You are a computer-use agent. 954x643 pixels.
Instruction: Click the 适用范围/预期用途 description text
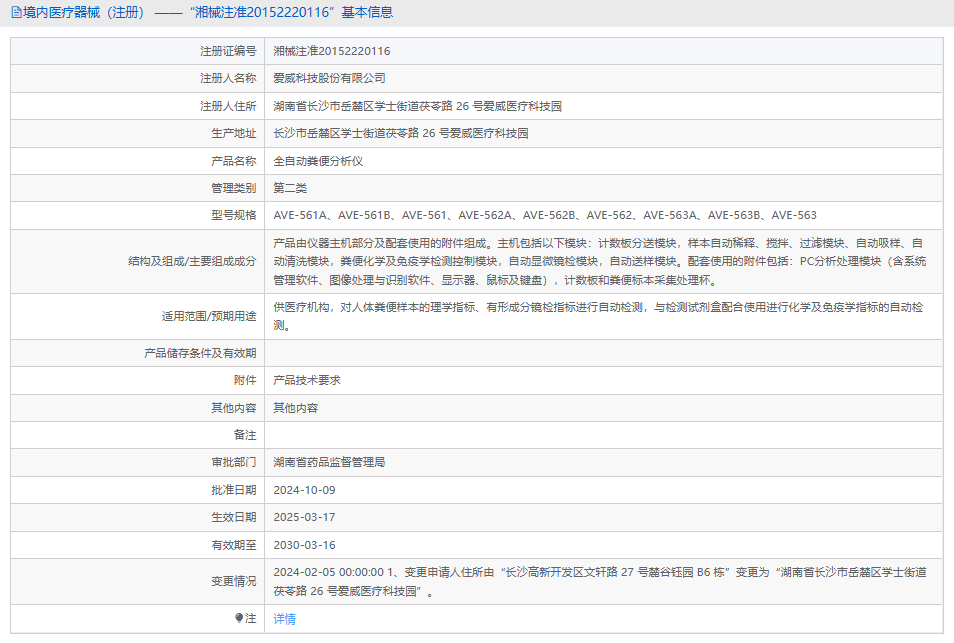click(x=598, y=316)
